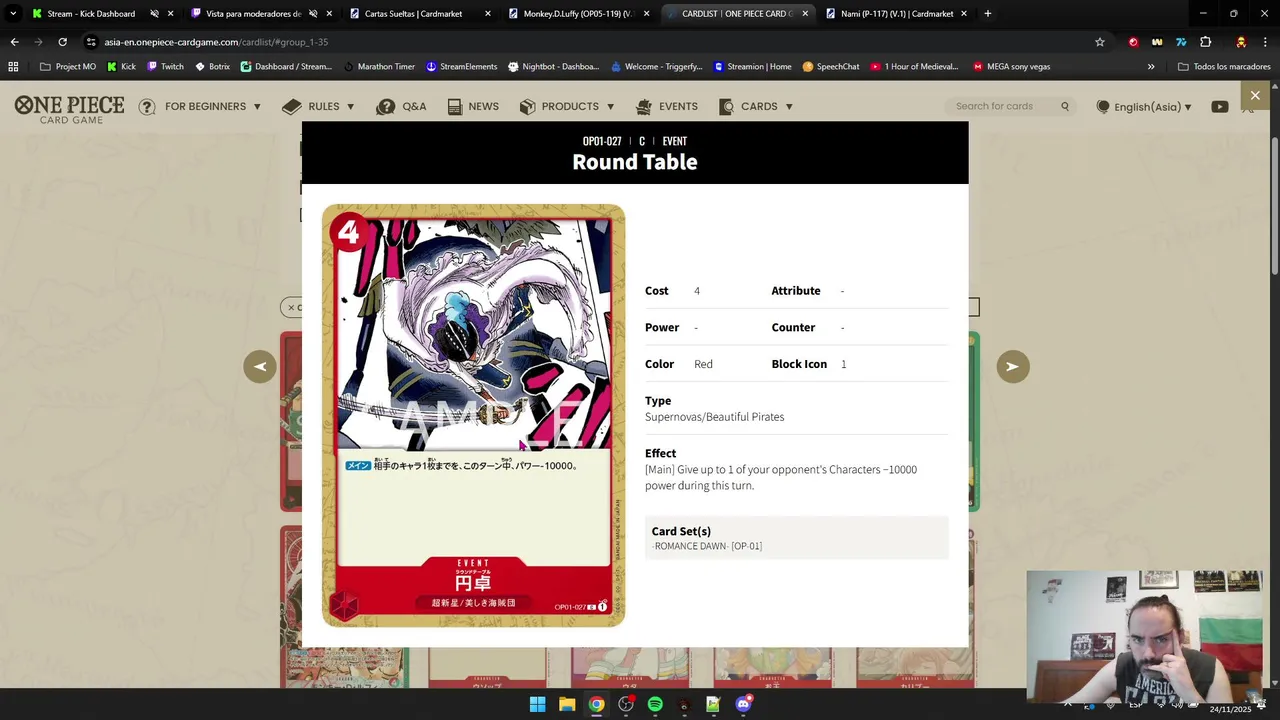Open the browser extensions puzzle icon
This screenshot has height=720, width=1280.
tap(1206, 42)
